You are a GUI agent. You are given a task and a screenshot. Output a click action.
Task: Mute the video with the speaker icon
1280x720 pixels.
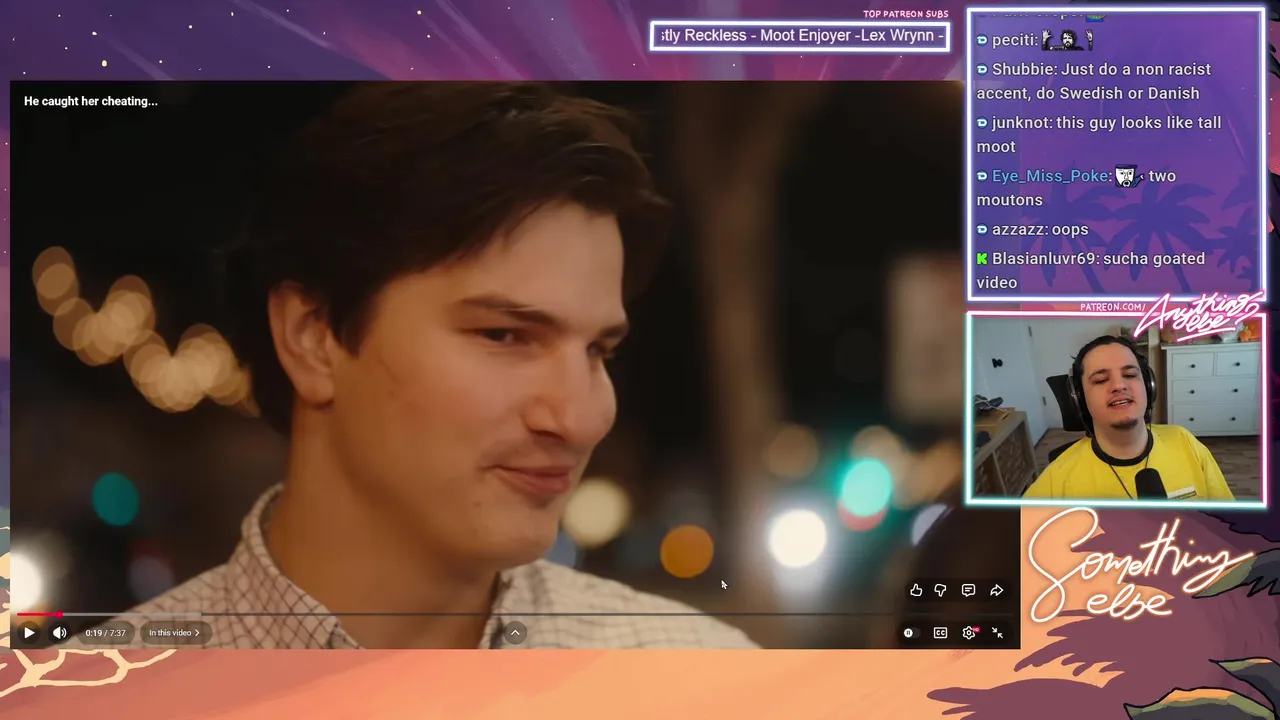click(x=60, y=633)
